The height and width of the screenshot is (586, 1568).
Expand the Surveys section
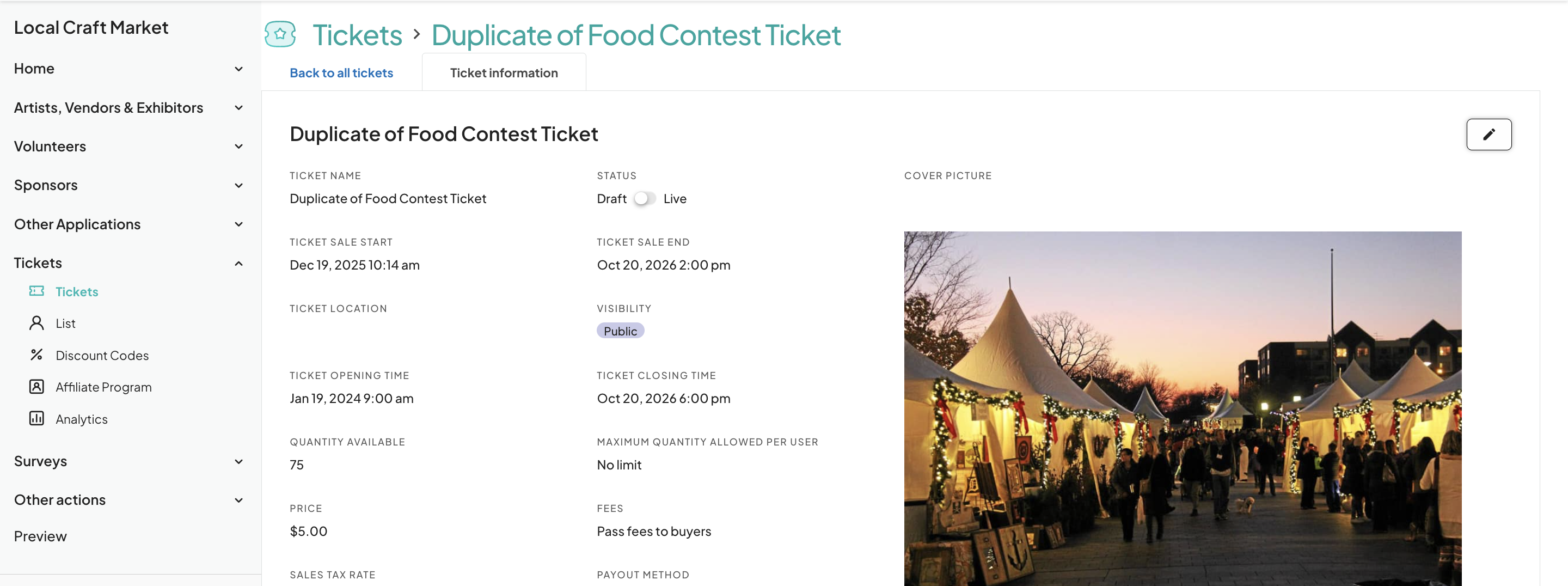[x=238, y=461]
